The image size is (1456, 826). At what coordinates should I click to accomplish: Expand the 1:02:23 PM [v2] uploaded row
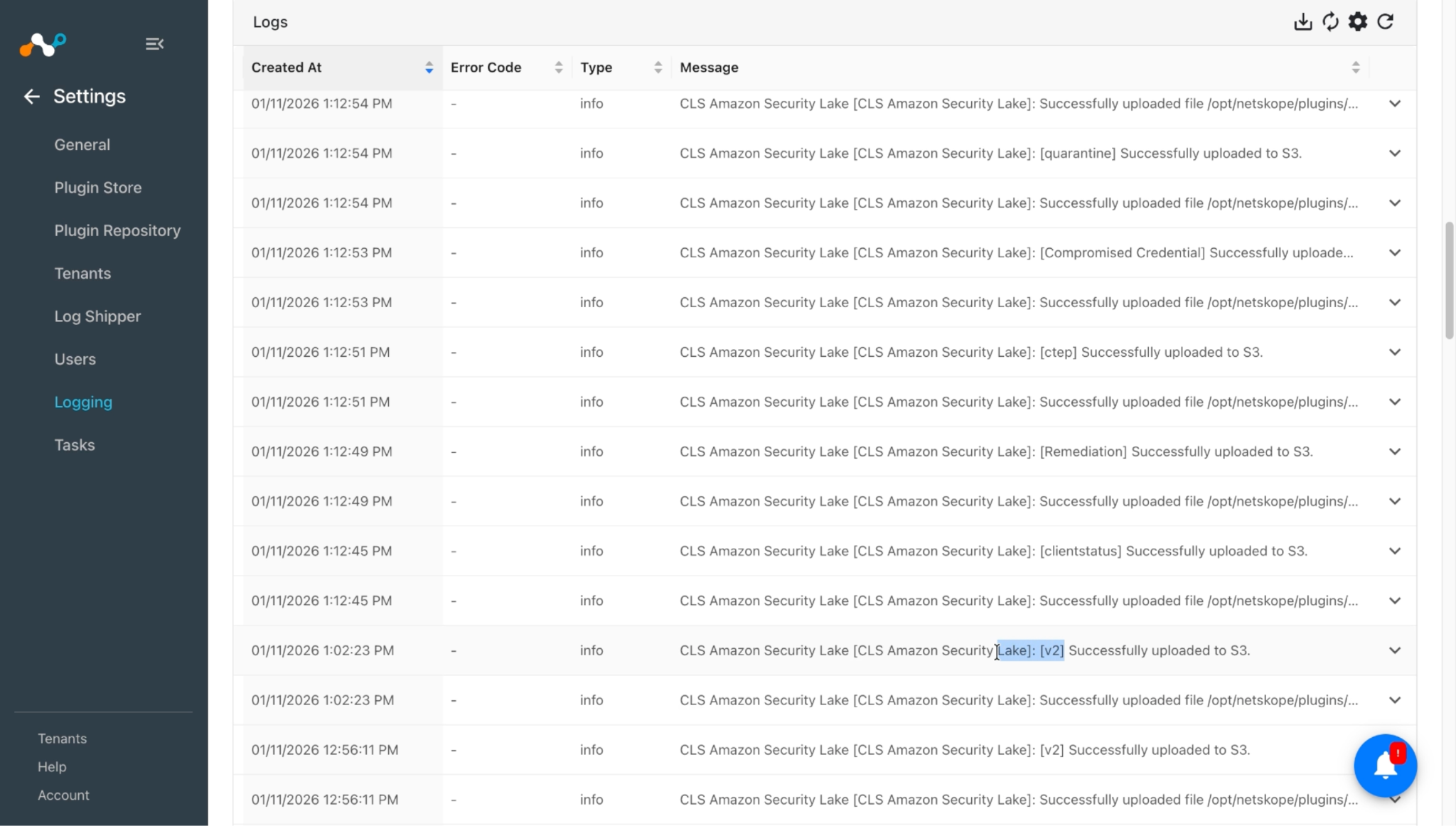(x=1395, y=651)
